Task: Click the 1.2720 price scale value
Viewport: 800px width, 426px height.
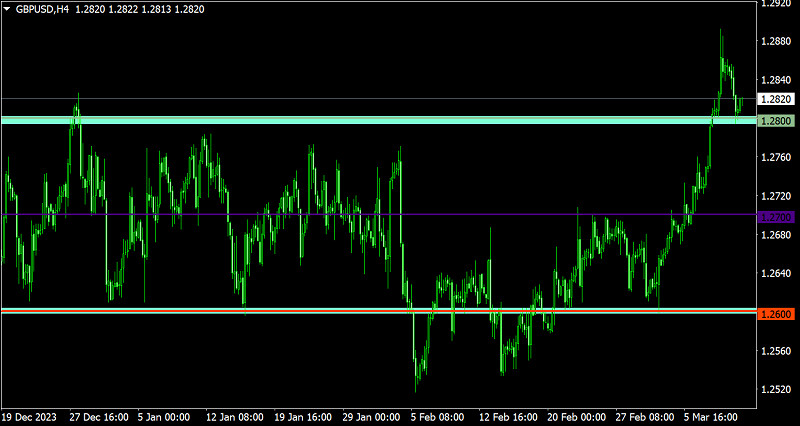Action: click(x=775, y=196)
